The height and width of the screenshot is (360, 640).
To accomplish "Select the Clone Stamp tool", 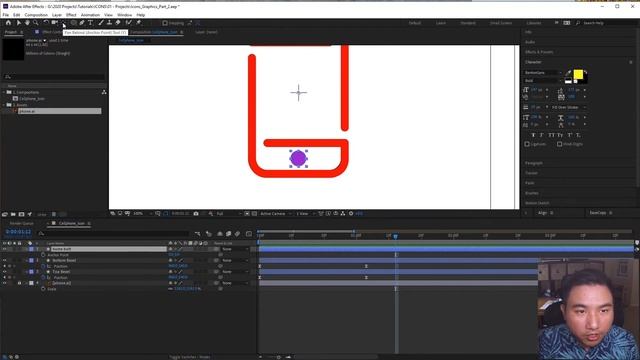I will point(109,23).
